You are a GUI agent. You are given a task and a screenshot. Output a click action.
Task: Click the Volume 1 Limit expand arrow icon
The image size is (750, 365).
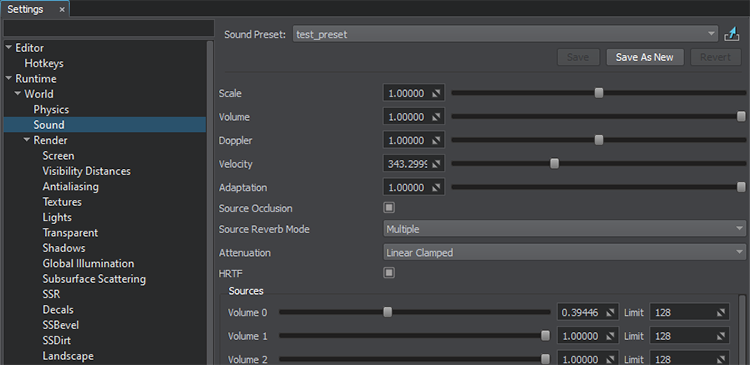pyautogui.click(x=720, y=336)
